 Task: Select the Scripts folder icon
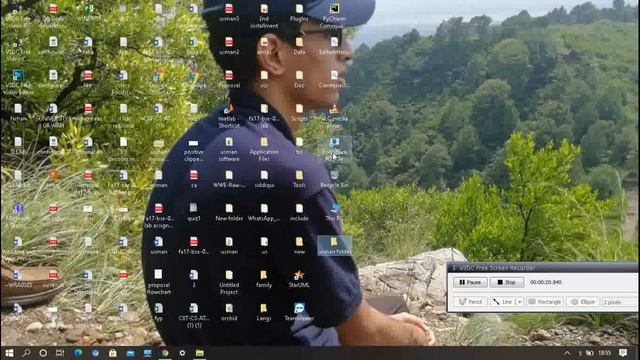point(299,113)
